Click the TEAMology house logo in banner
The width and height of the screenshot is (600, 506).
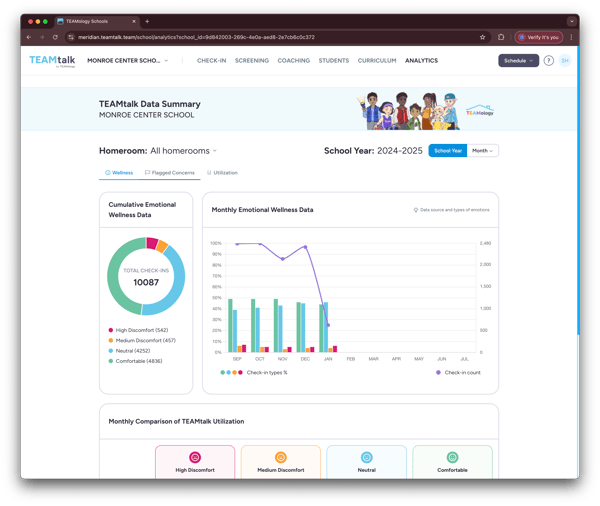tap(479, 110)
